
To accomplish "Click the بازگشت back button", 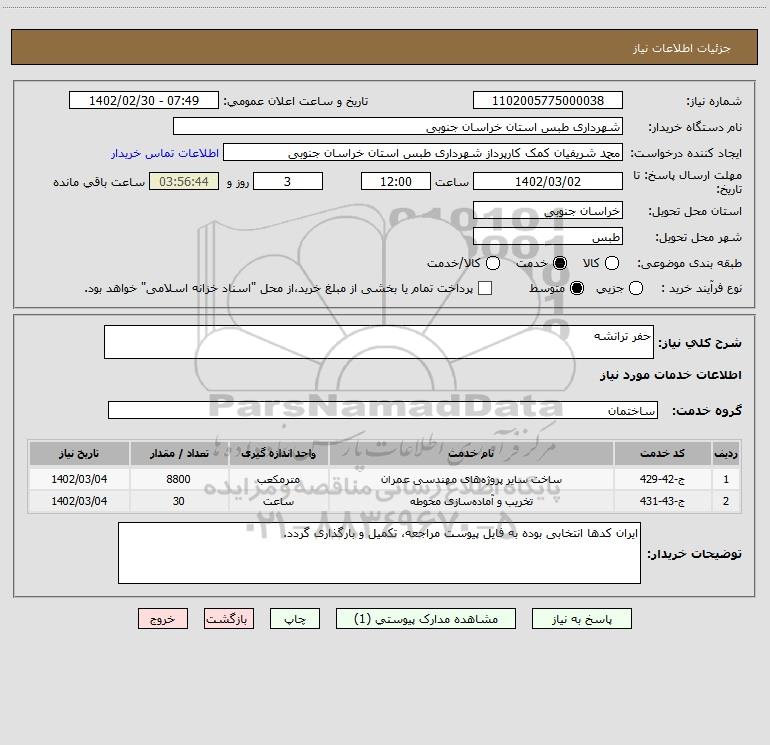I will click(x=229, y=619).
